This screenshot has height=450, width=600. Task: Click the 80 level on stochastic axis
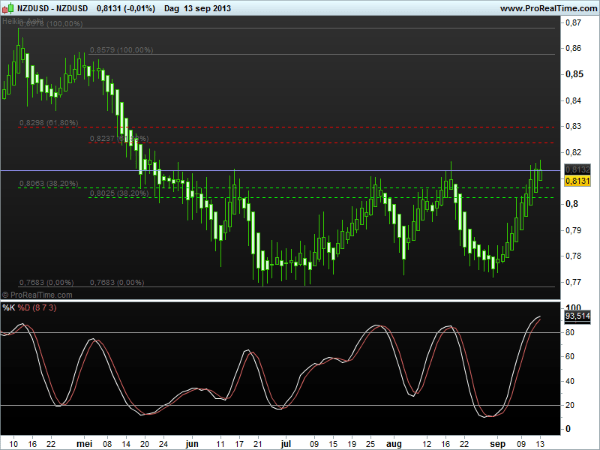(x=570, y=332)
